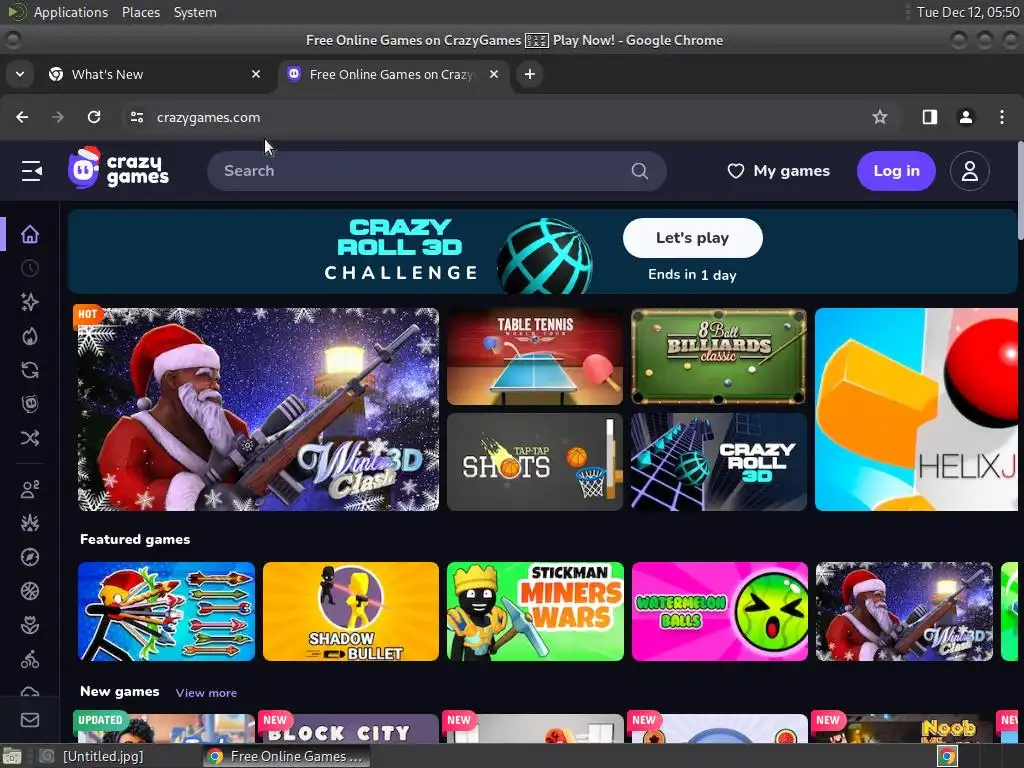
Task: Open My games link
Action: coord(778,171)
